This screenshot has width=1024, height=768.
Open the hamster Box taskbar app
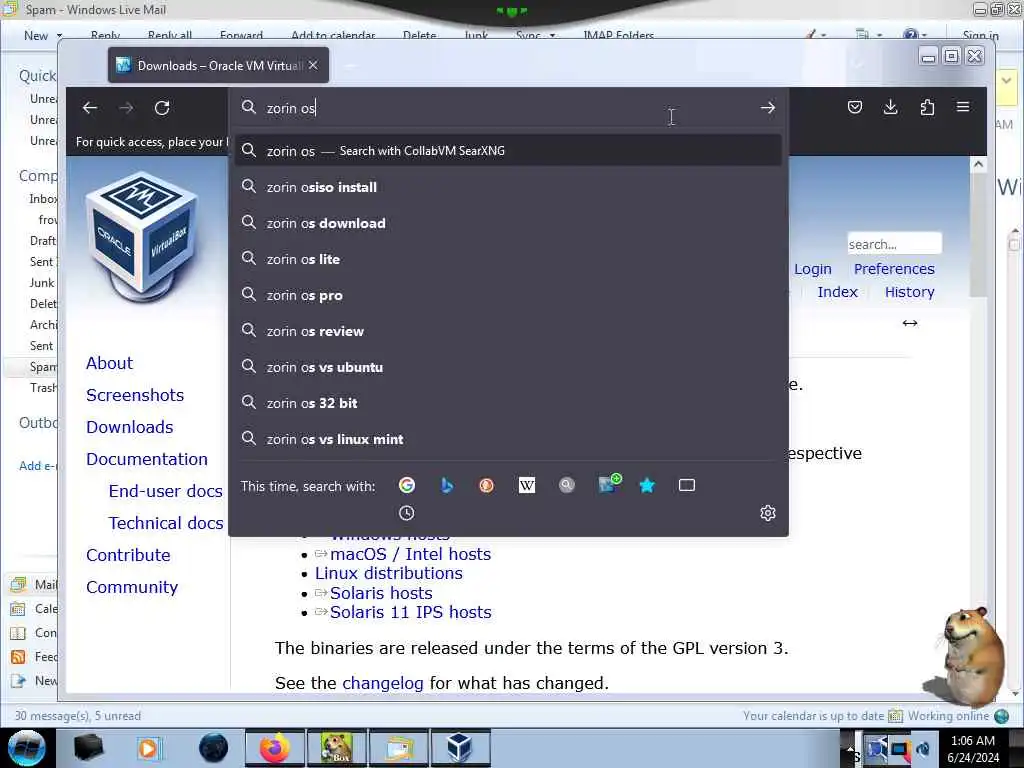[337, 748]
